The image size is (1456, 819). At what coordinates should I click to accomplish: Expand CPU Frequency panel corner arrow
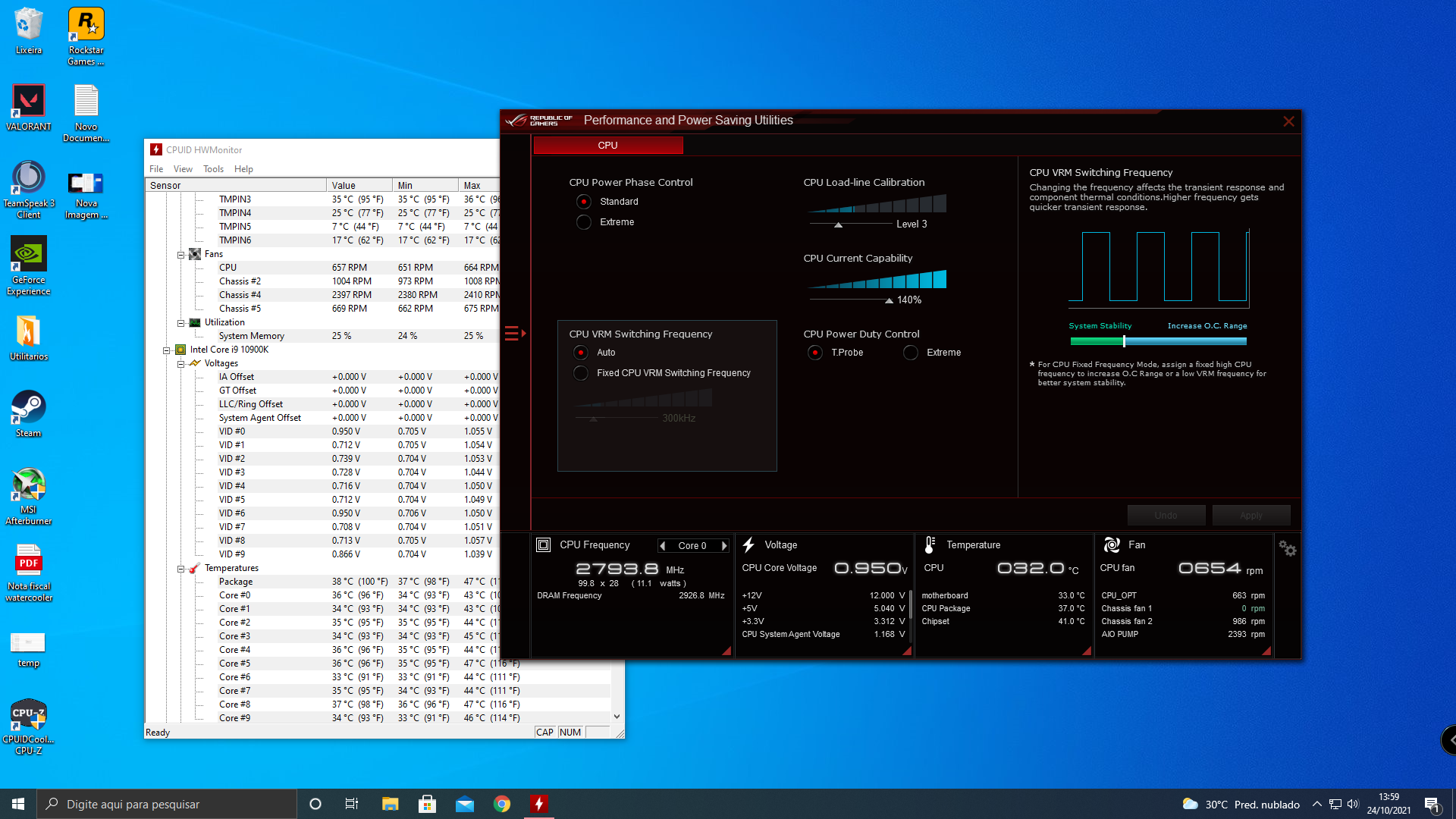click(726, 651)
